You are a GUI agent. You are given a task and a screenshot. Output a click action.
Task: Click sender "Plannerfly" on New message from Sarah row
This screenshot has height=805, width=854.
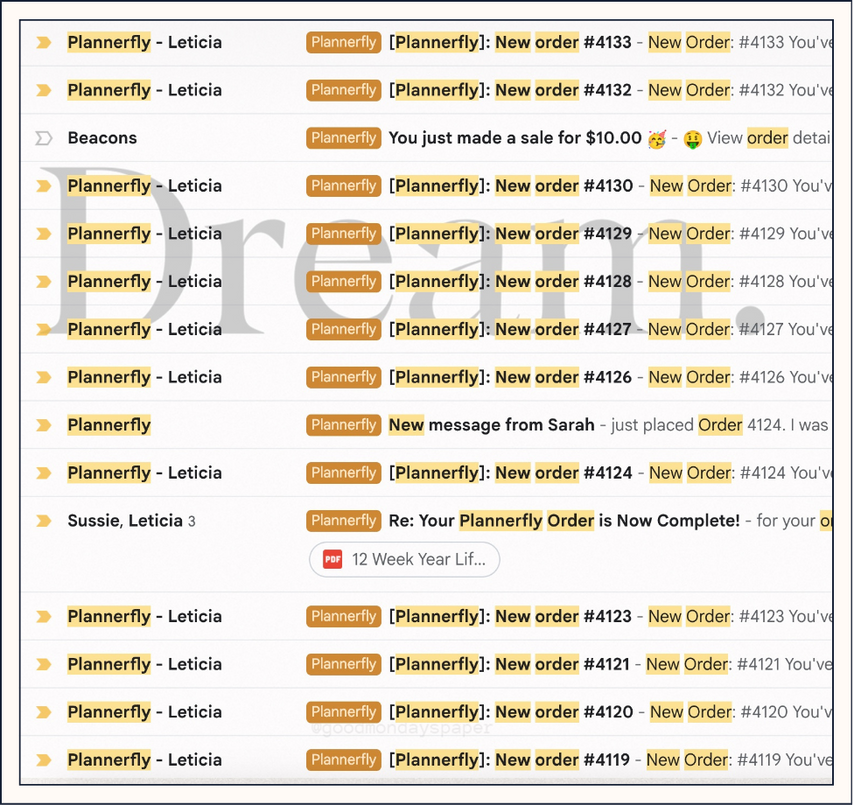[109, 425]
